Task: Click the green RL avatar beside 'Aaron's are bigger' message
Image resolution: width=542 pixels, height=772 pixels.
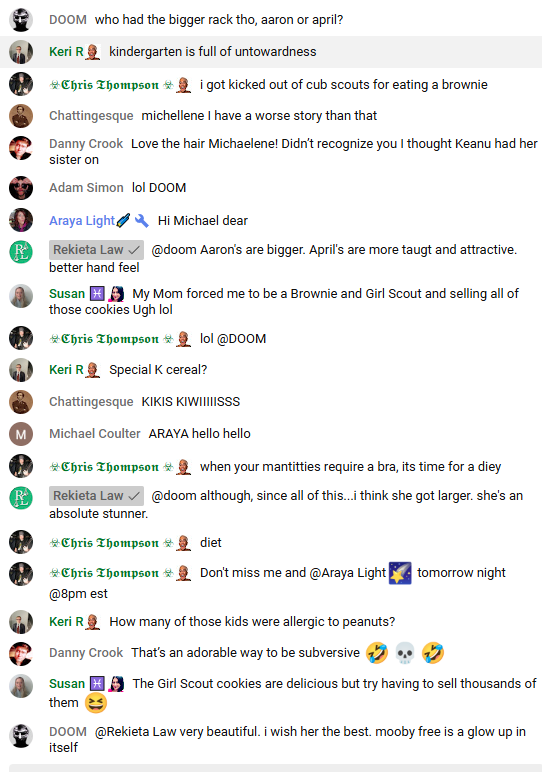Action: click(21, 252)
